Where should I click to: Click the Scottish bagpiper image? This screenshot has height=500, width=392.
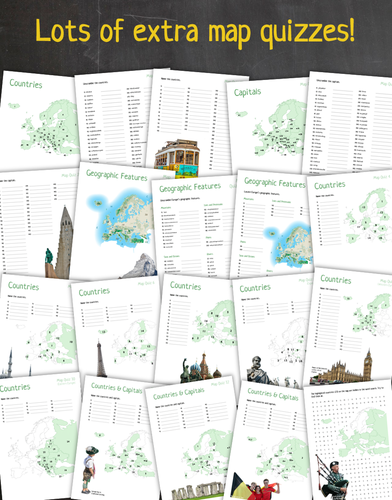point(332,477)
